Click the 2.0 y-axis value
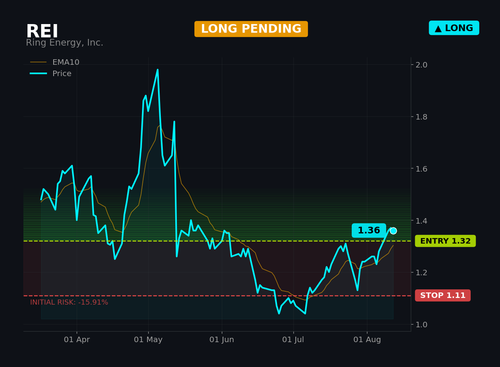 tap(421, 65)
